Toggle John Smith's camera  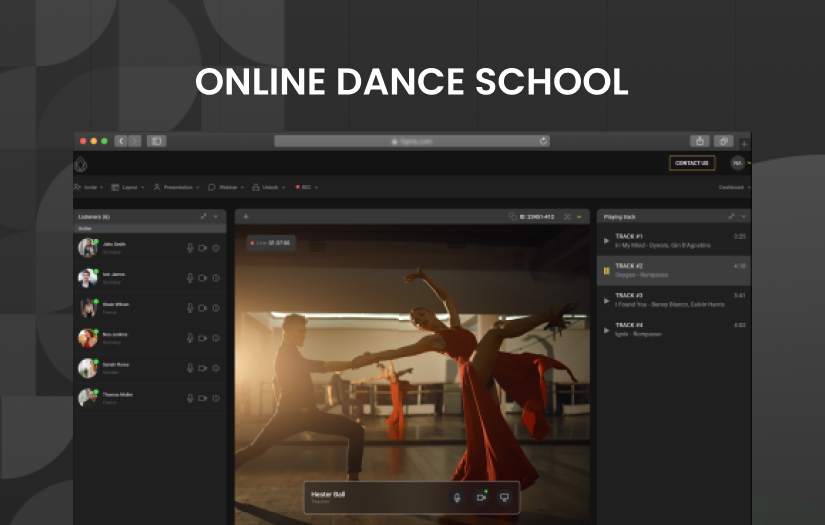click(x=203, y=248)
